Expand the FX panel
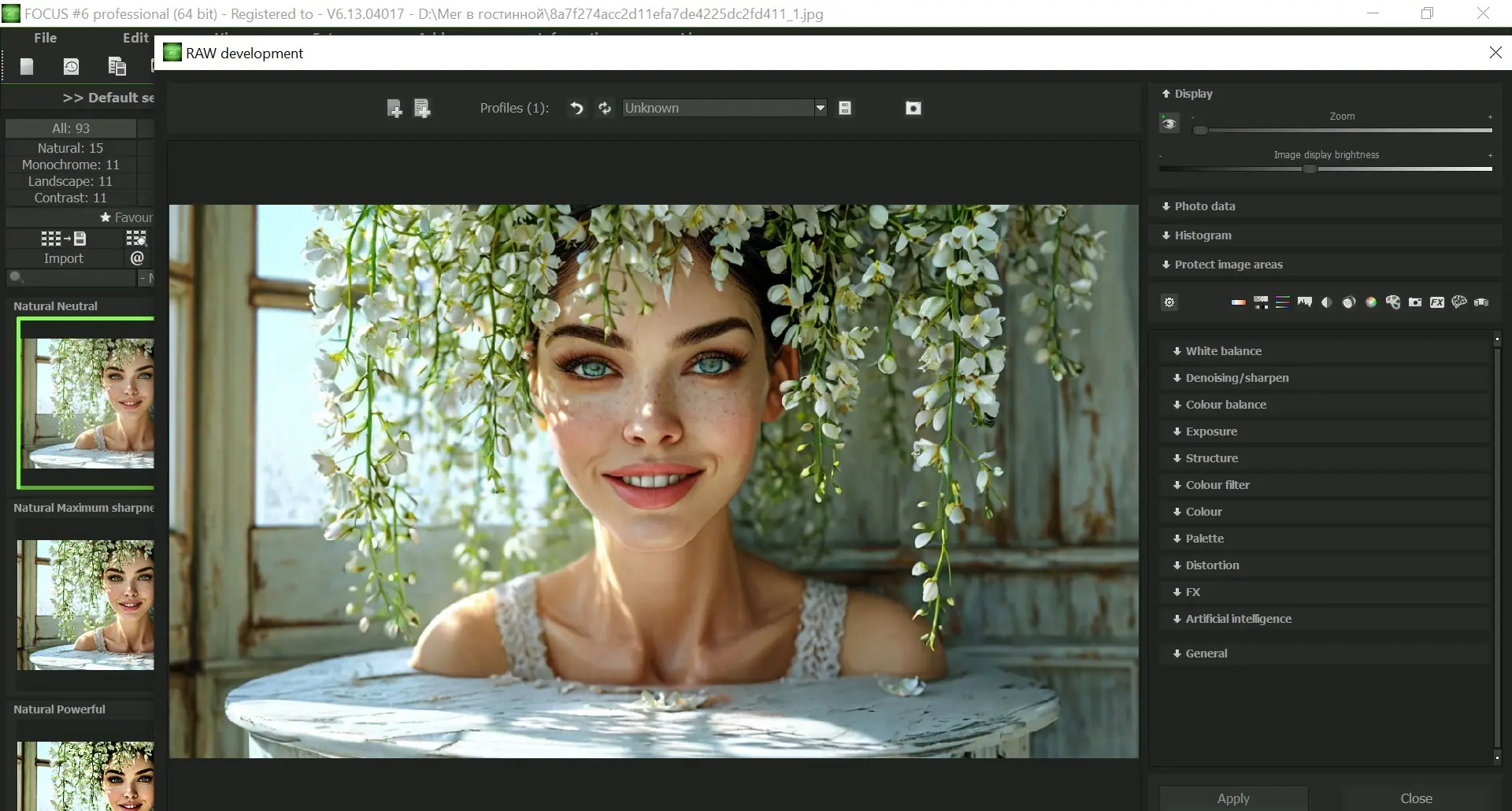This screenshot has width=1512, height=811. (1325, 592)
